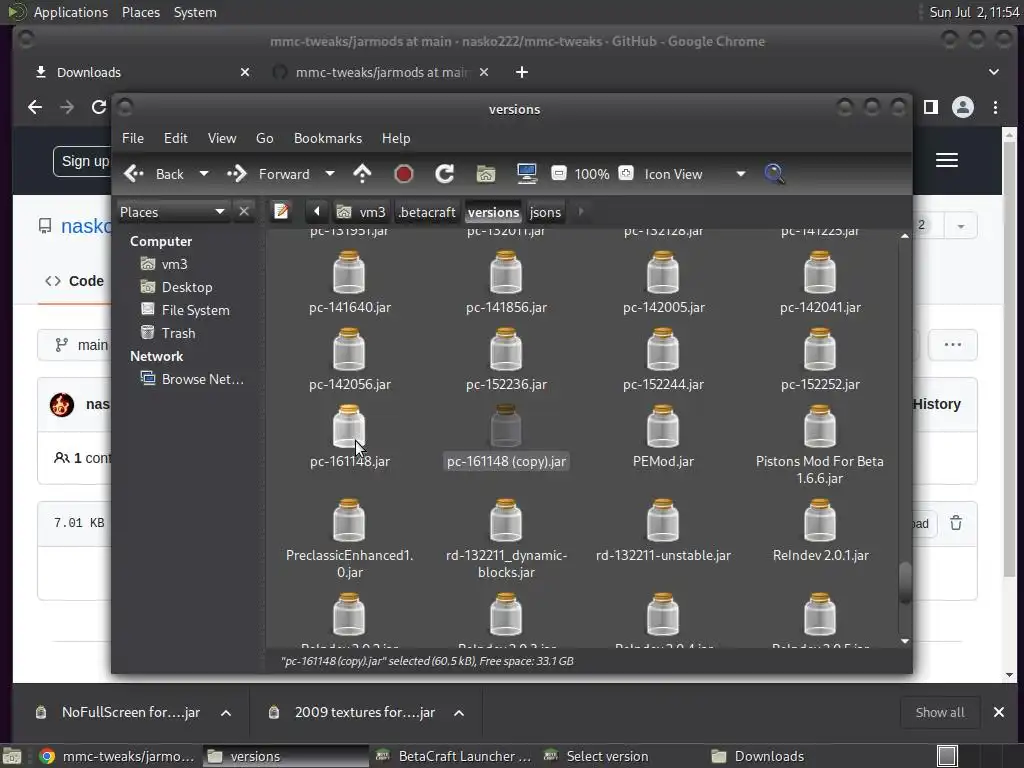Zoom in with the plus icon
The height and width of the screenshot is (768, 1024).
[x=626, y=173]
